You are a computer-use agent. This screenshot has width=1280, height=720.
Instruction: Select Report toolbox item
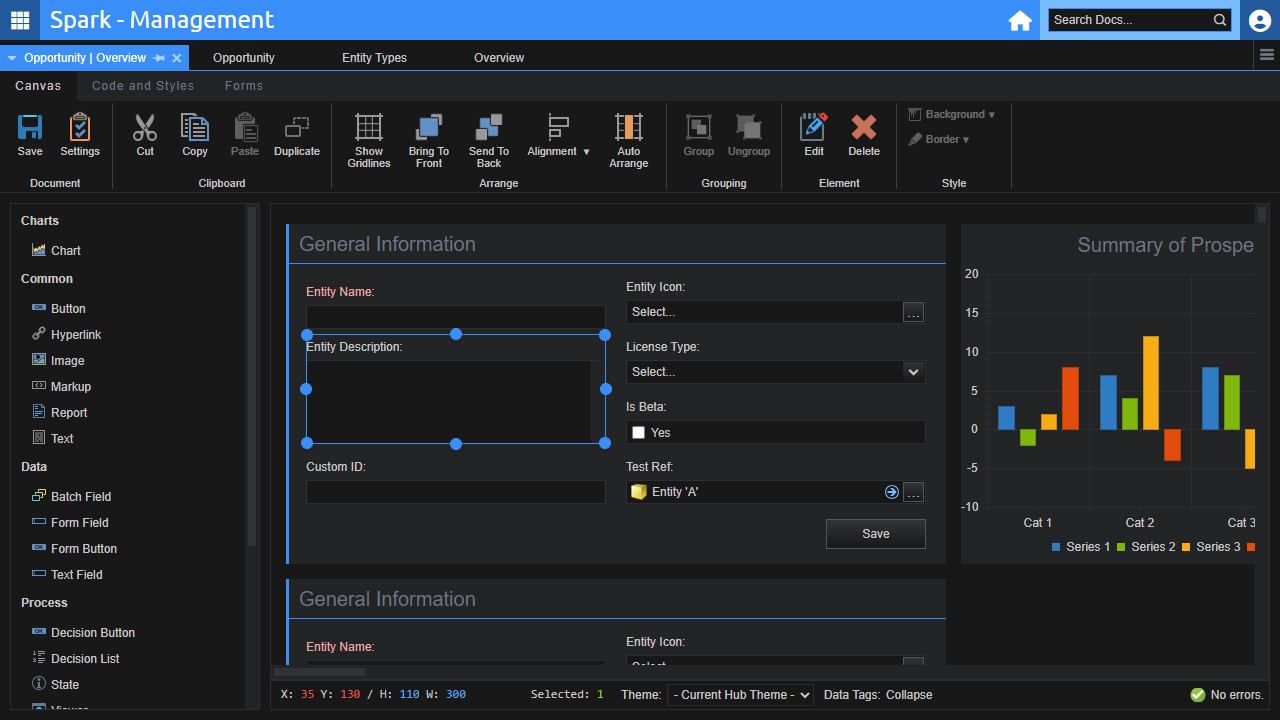pyautogui.click(x=59, y=412)
